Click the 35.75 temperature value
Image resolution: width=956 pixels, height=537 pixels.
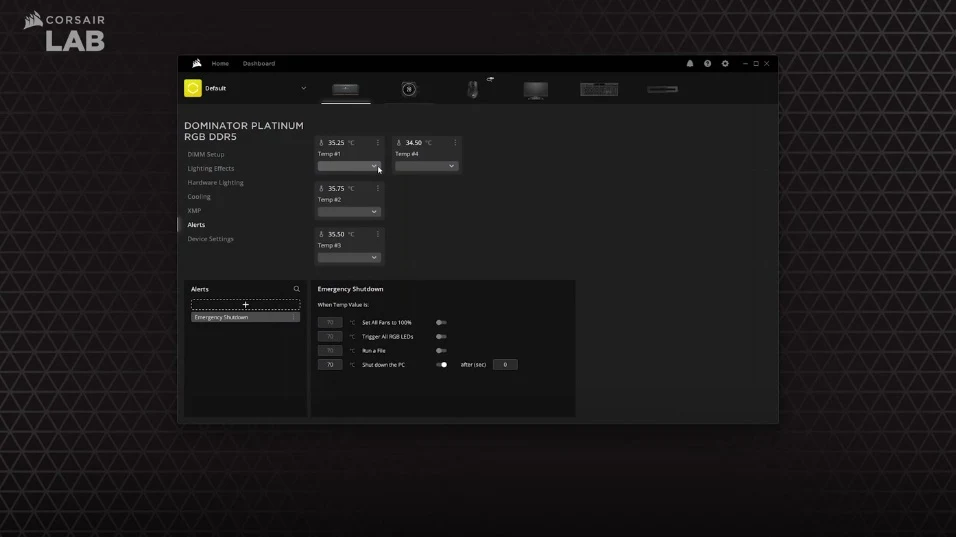(336, 188)
